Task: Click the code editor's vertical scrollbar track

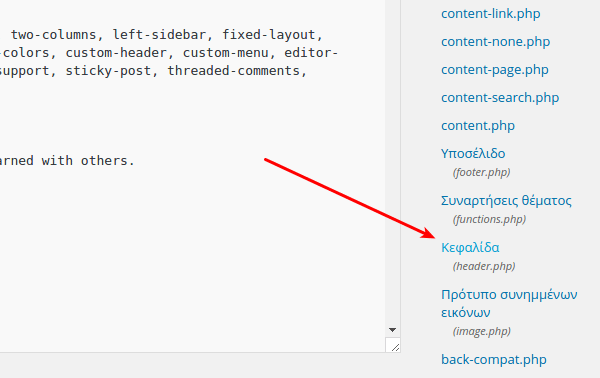Action: pyautogui.click(x=392, y=161)
